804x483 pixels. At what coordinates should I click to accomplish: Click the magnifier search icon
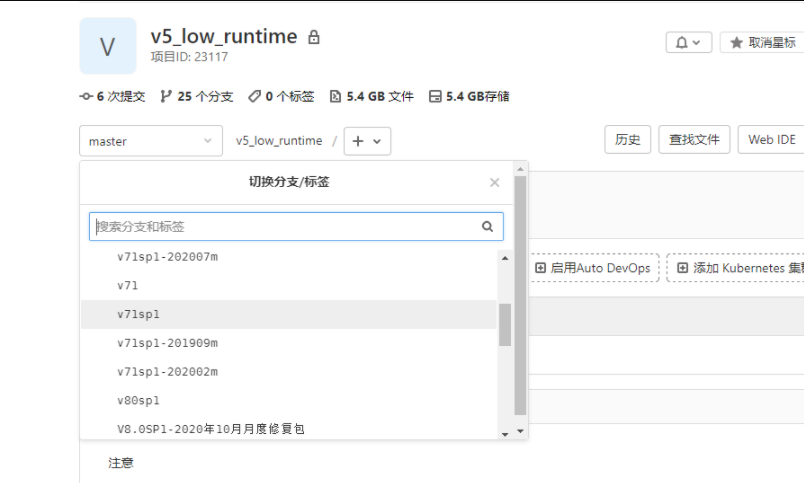click(488, 227)
